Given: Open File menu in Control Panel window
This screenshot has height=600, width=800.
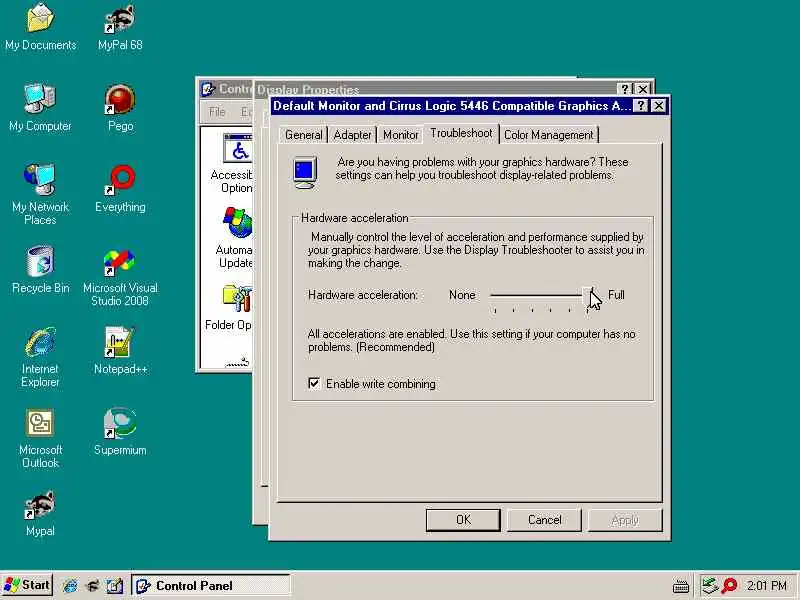Looking at the screenshot, I should tap(217, 112).
